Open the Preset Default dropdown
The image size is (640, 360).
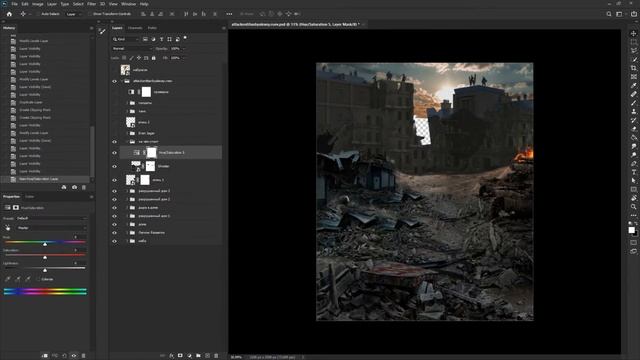pyautogui.click(x=51, y=218)
